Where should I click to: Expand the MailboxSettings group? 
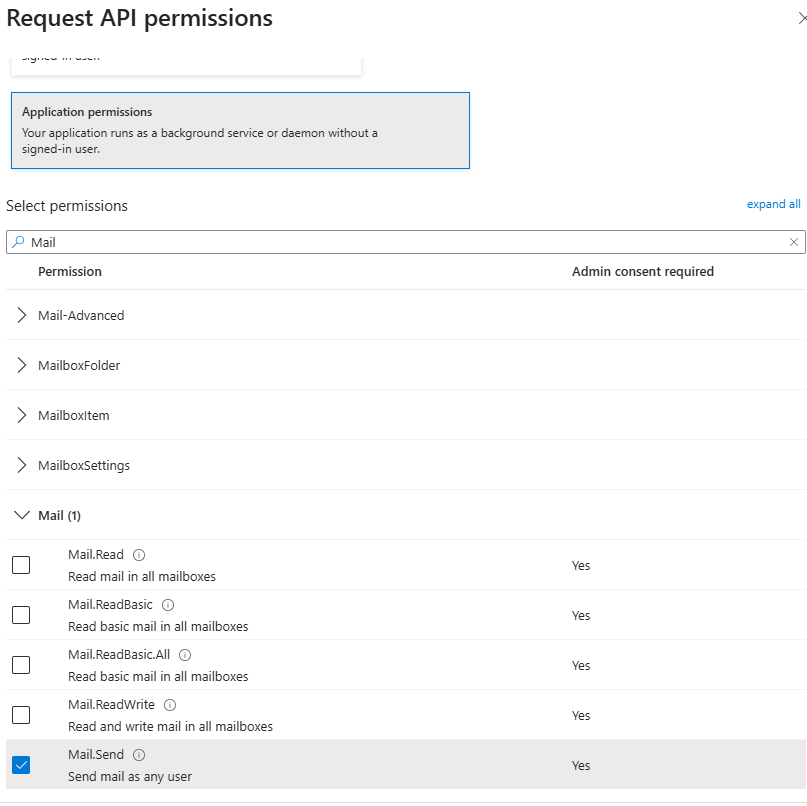[x=22, y=465]
